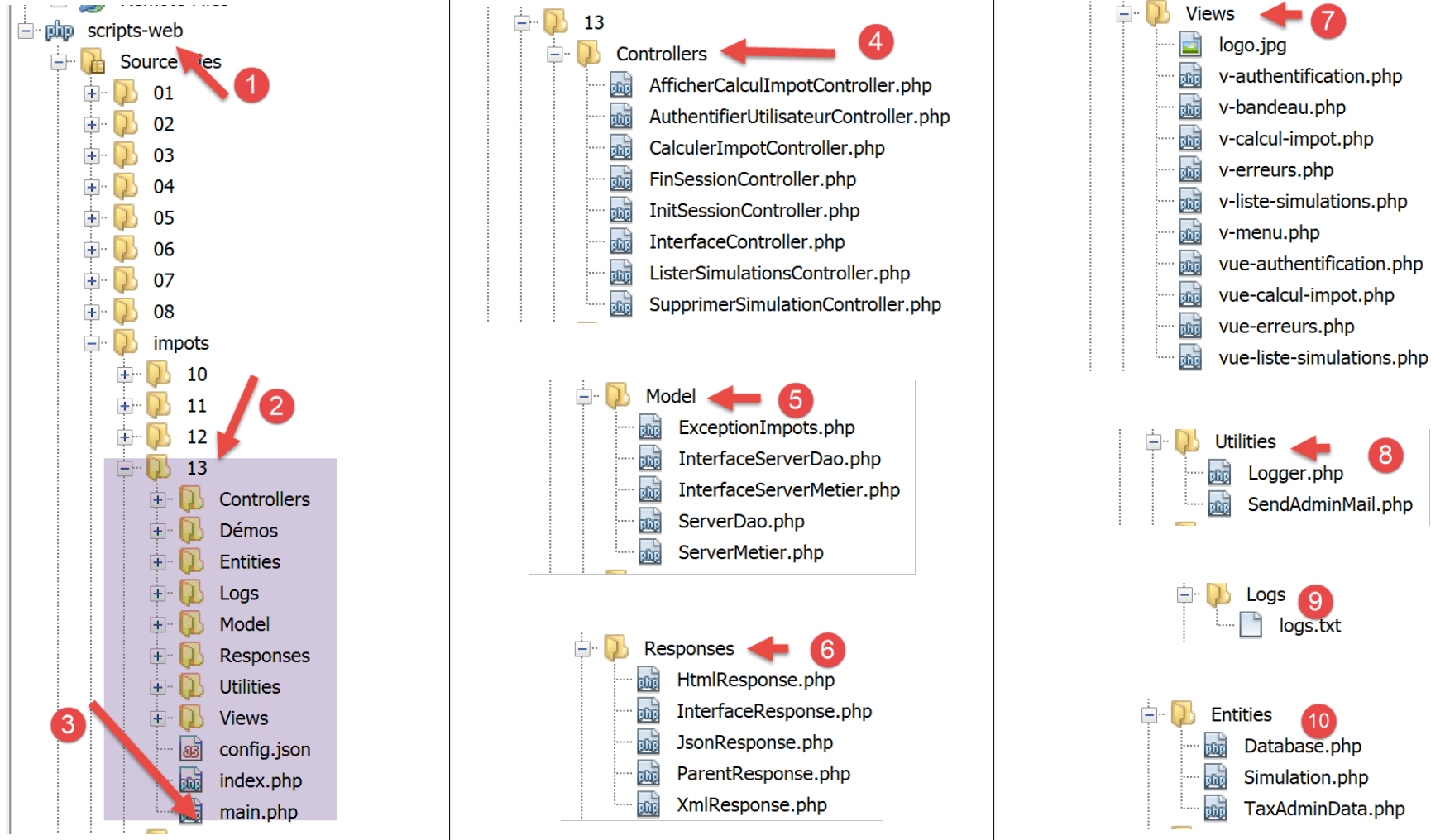The height and width of the screenshot is (840, 1445).
Task: Select main.php in folder 13
Action: [x=257, y=812]
